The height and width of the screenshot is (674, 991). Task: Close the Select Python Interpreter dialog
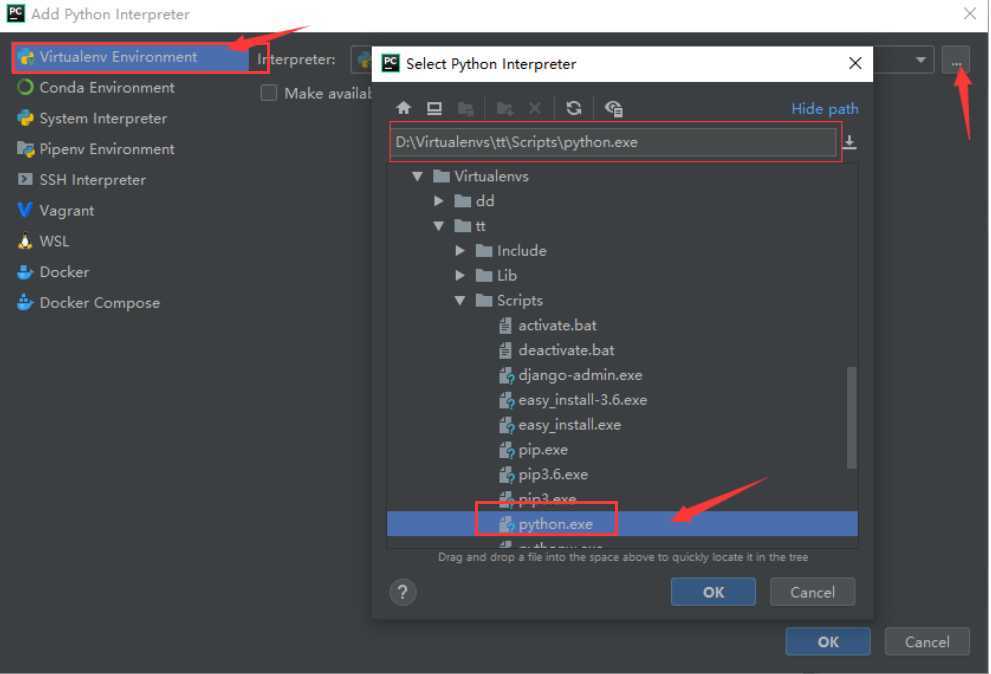point(854,63)
